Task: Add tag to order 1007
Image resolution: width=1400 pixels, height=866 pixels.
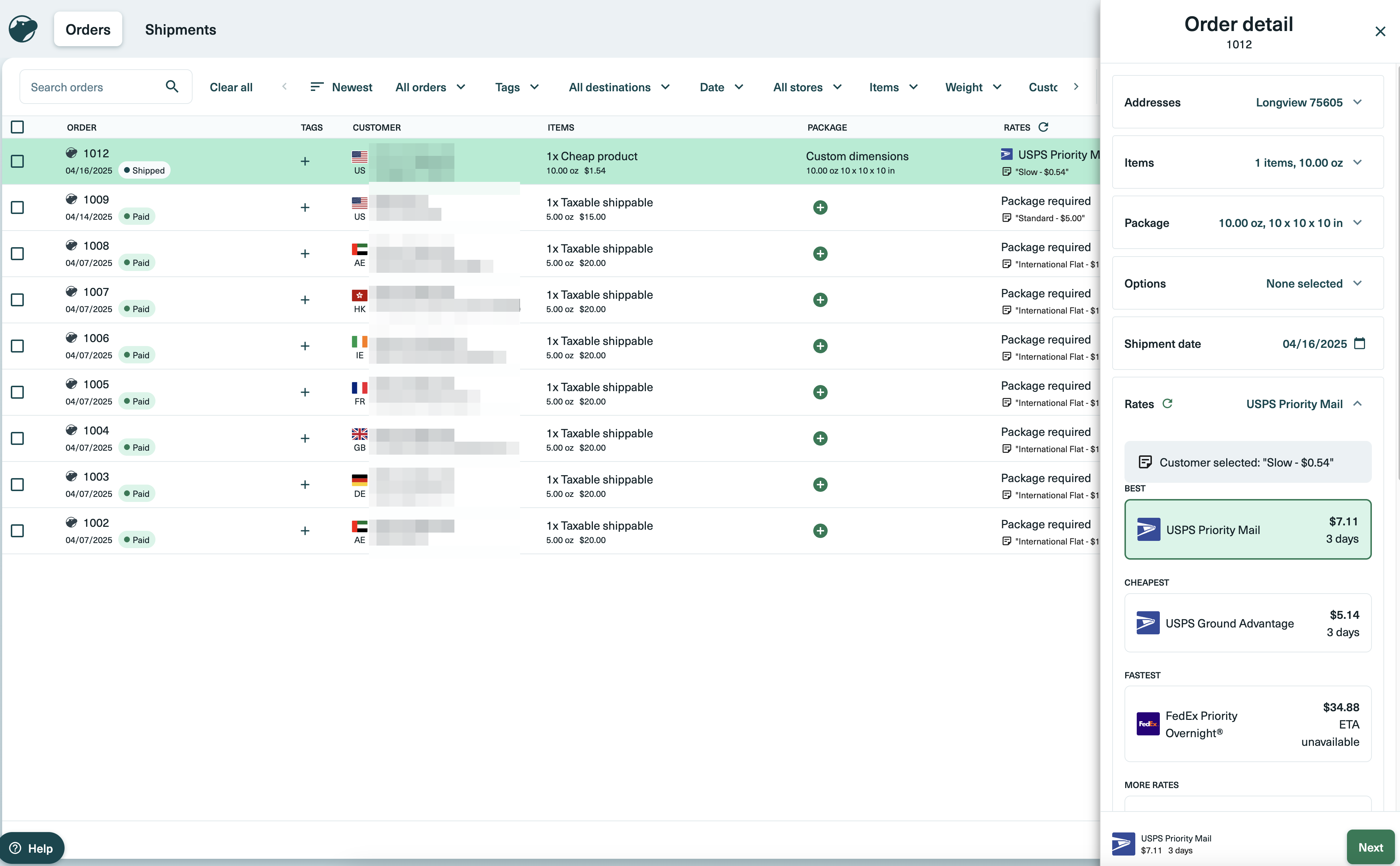Action: coord(305,299)
